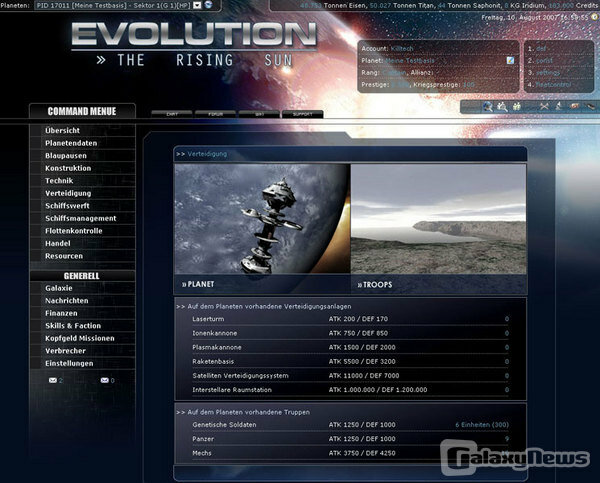This screenshot has height=483, width=600.
Task: Open Kopfgeld Missionen
Action: [x=80, y=338]
